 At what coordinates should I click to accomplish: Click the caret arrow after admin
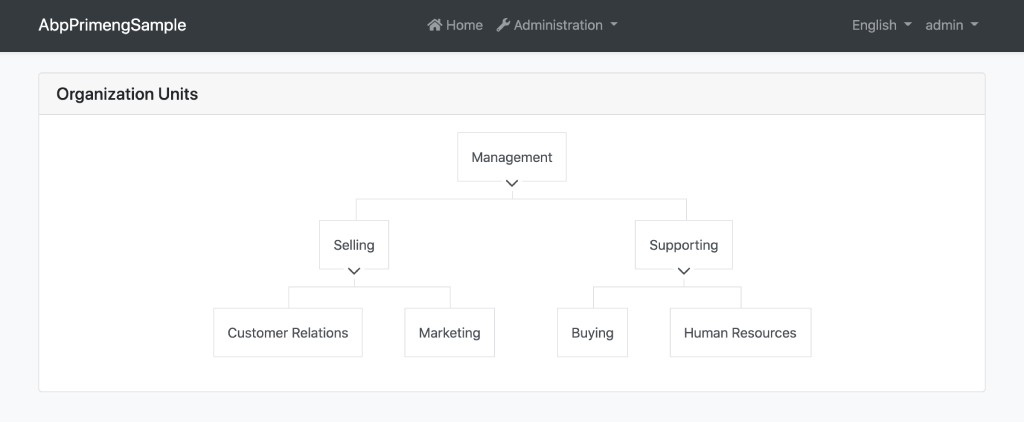pos(974,25)
